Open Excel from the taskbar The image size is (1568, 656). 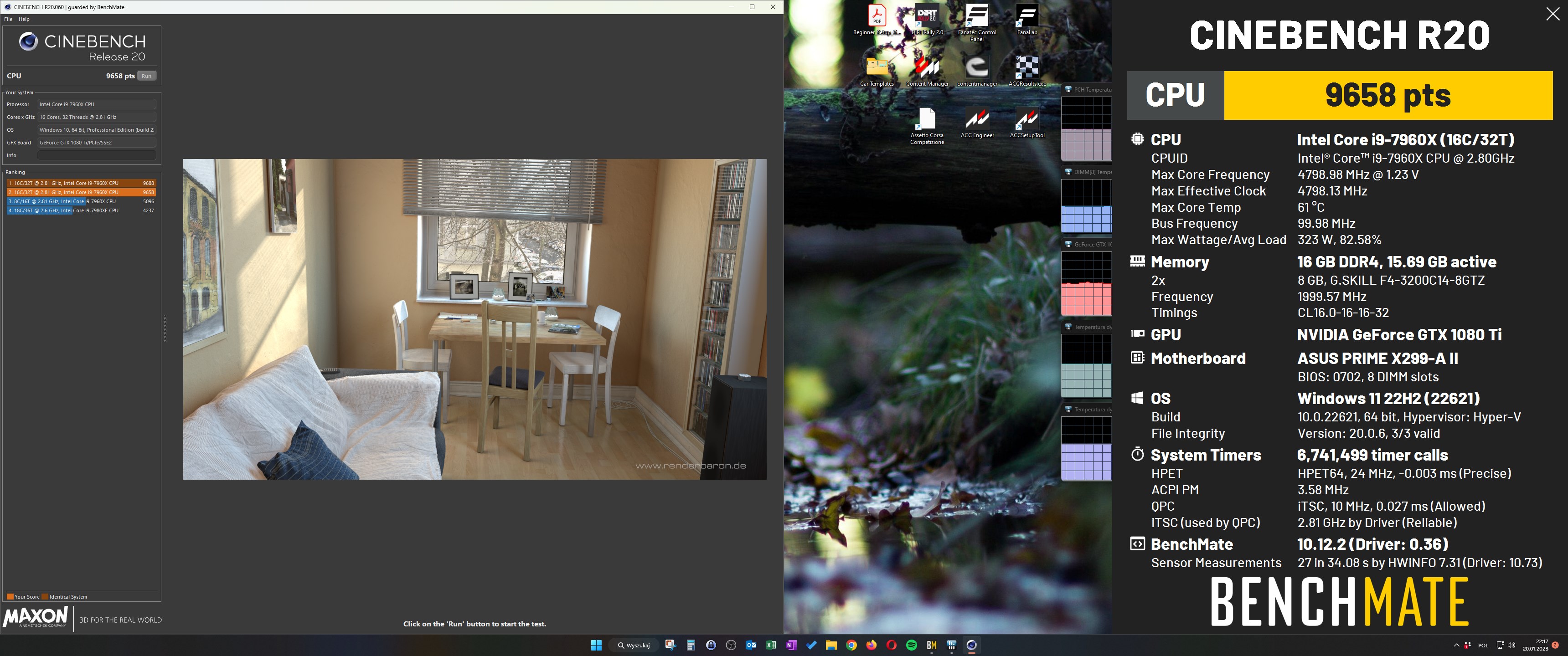click(x=771, y=645)
